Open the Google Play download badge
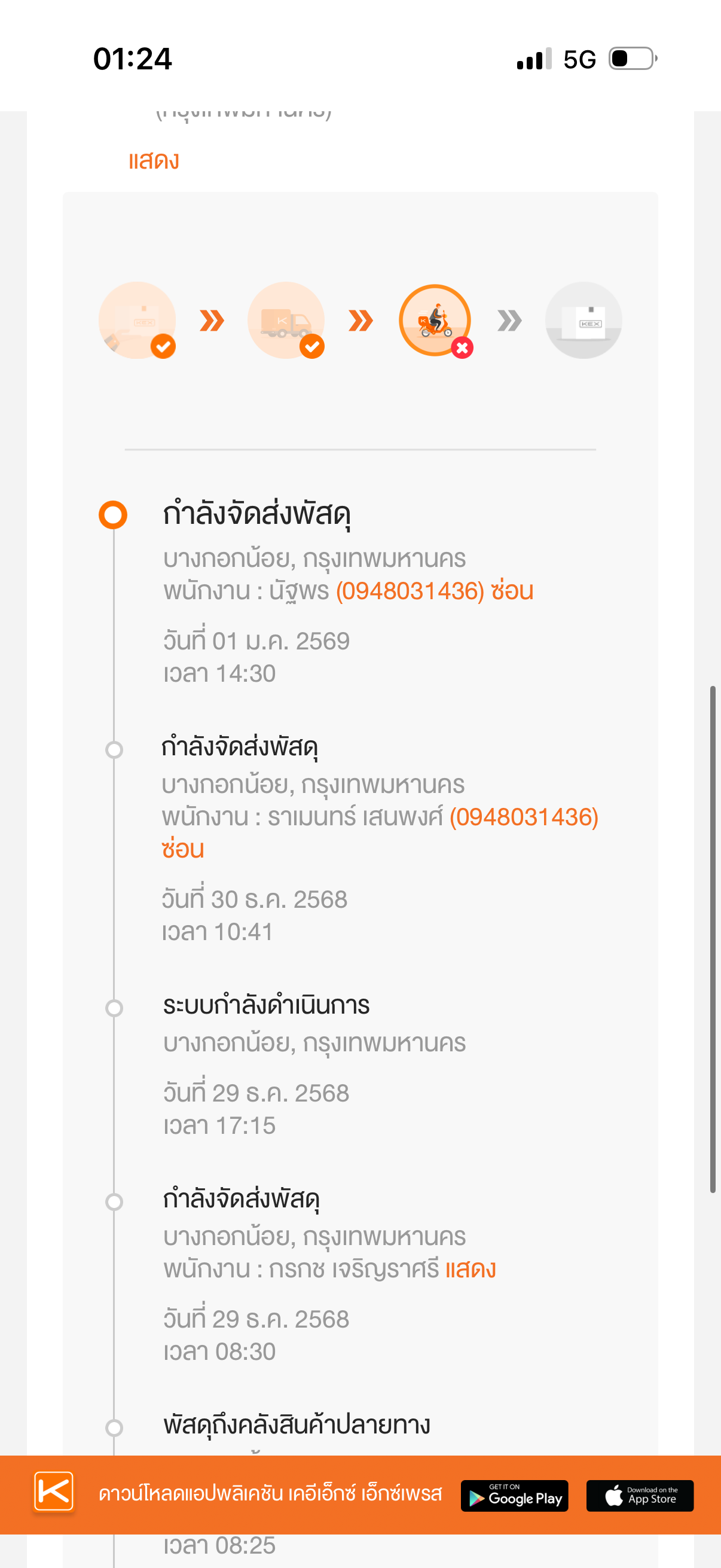Viewport: 721px width, 1568px height. tap(514, 1496)
